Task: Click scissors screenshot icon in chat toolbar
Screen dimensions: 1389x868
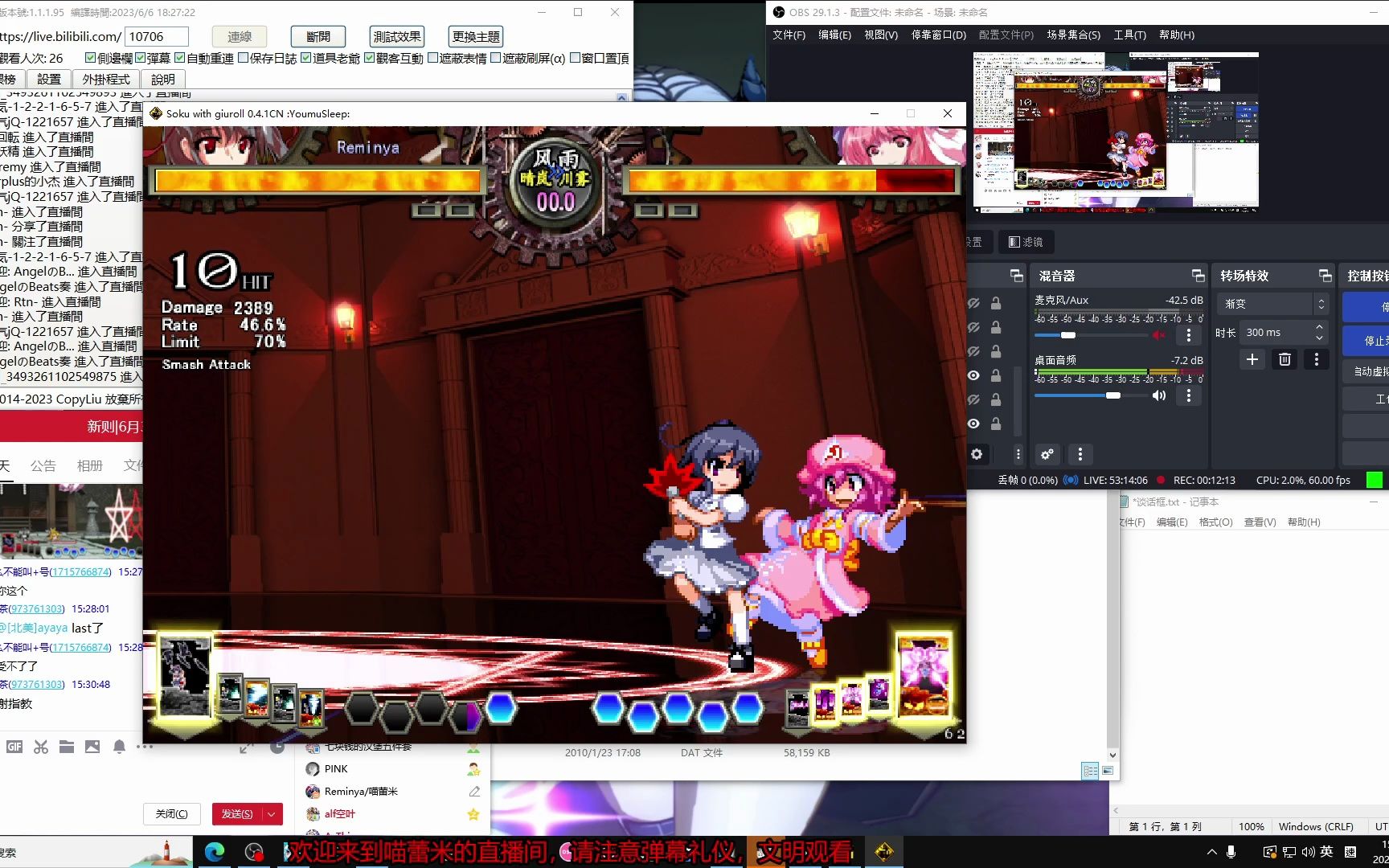Action: [x=41, y=747]
